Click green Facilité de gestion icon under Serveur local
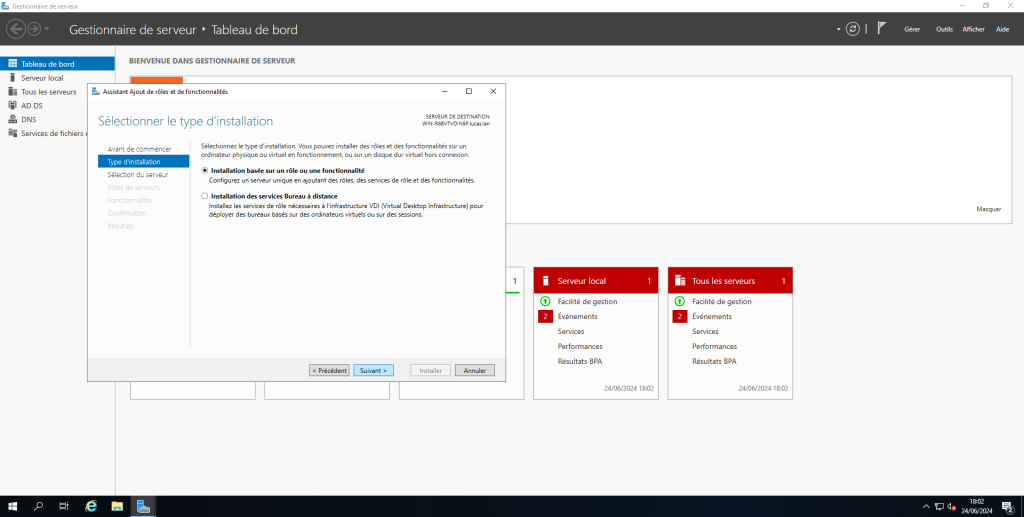This screenshot has width=1024, height=517. pyautogui.click(x=545, y=301)
